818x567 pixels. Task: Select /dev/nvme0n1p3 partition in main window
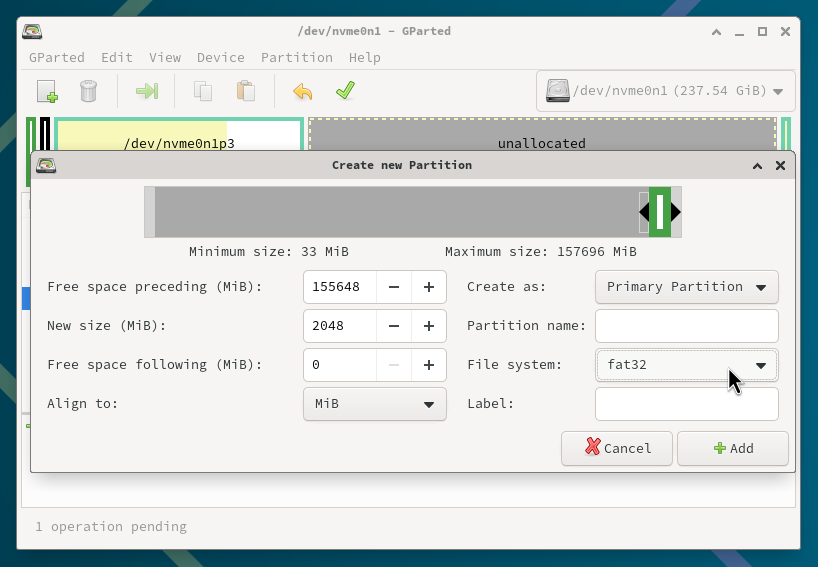pyautogui.click(x=179, y=135)
